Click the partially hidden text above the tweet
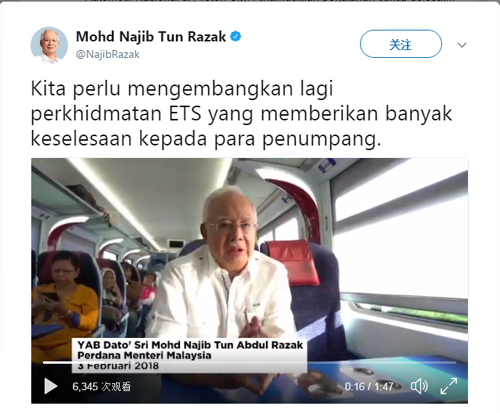Image resolution: width=500 pixels, height=413 pixels. (250, 1)
